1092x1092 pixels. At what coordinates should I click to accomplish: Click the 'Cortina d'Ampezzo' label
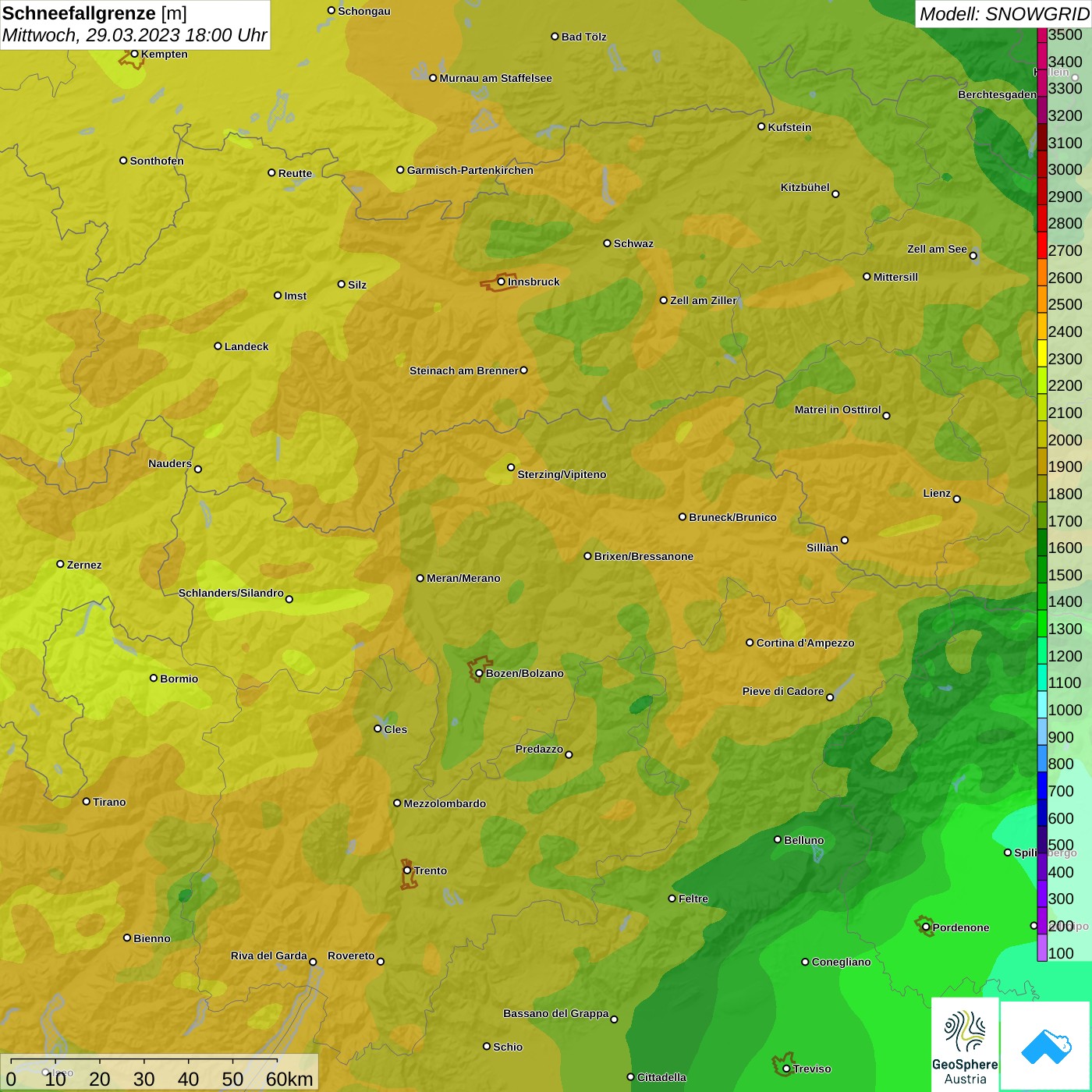coord(805,643)
